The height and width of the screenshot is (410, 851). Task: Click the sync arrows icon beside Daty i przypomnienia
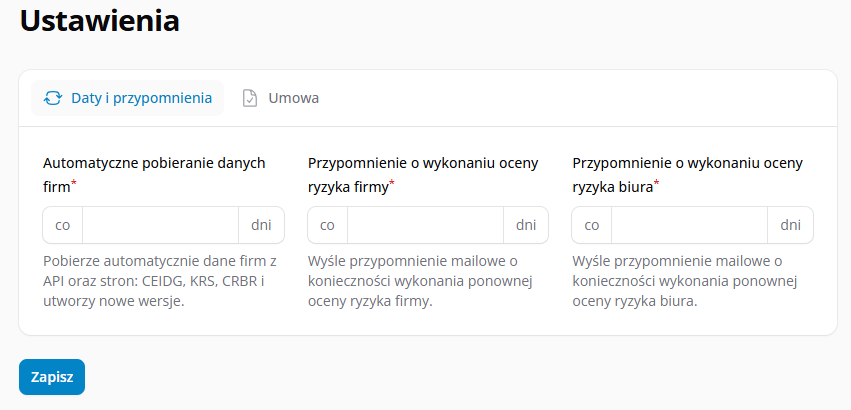(x=53, y=98)
